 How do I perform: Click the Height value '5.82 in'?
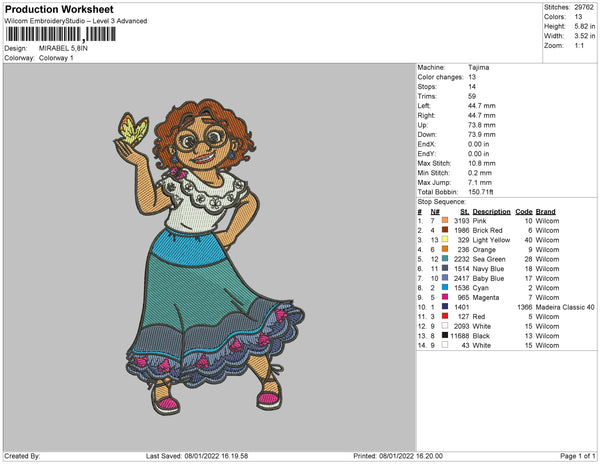[x=585, y=26]
